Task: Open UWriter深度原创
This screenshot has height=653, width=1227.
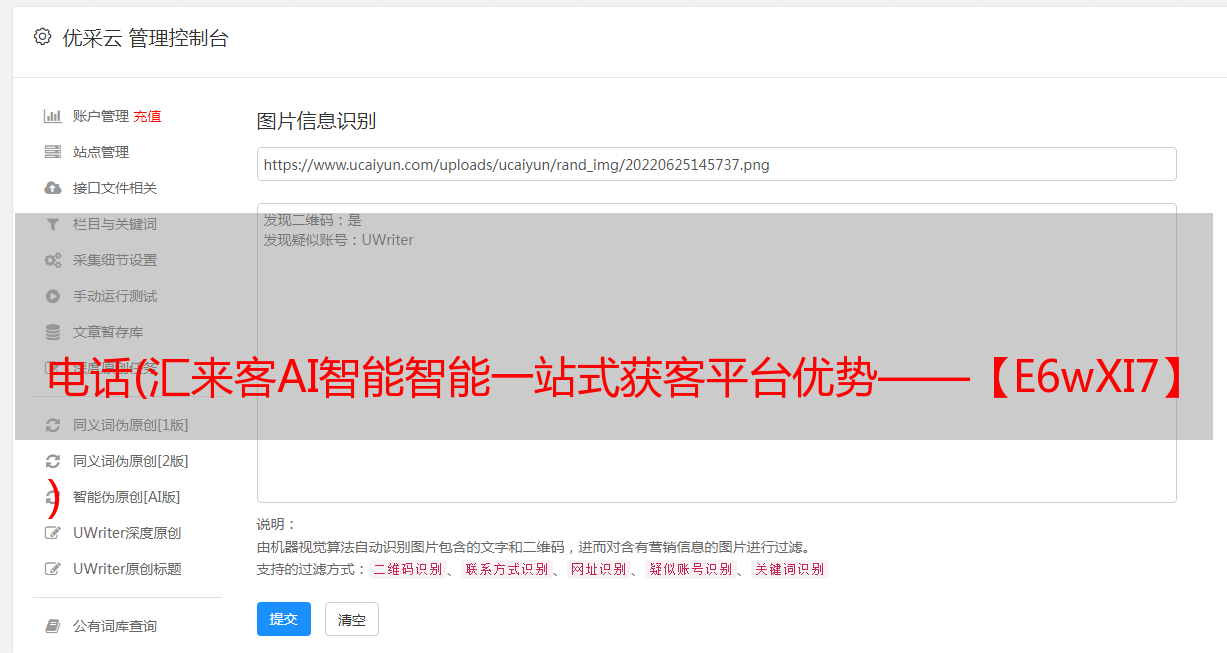Action: pyautogui.click(x=127, y=533)
